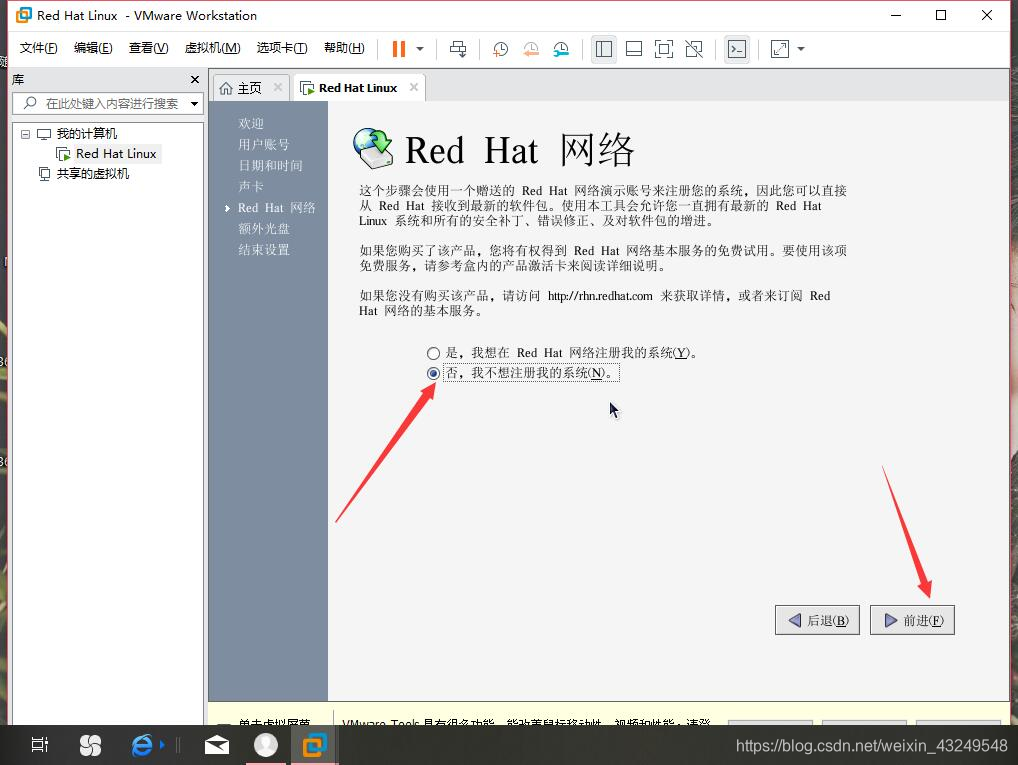Select Red Hat Linux in the library tree

116,154
